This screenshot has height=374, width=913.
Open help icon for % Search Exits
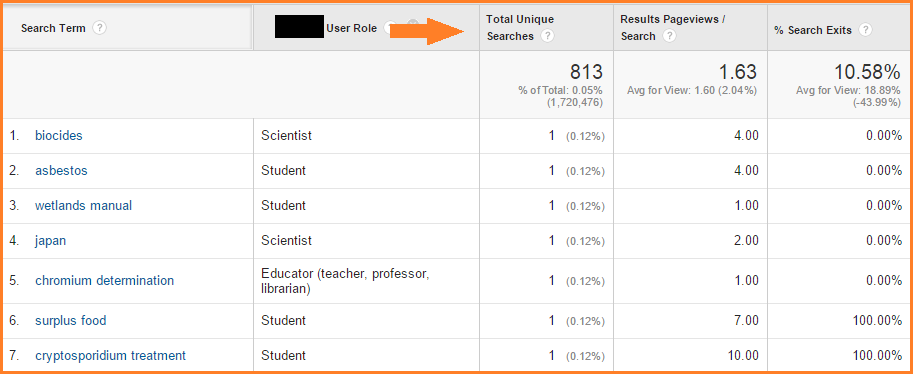865,30
